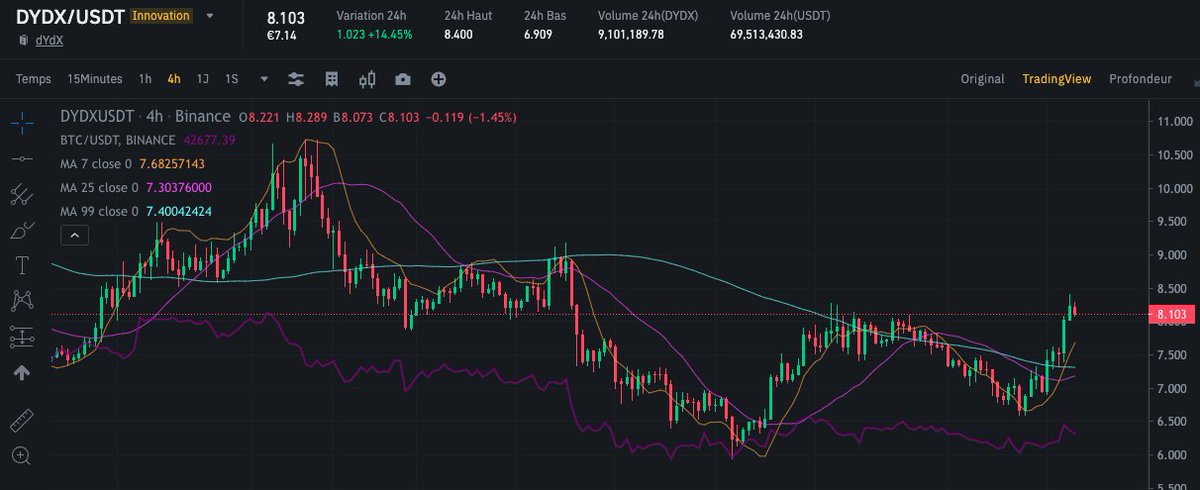This screenshot has width=1200, height=490.
Task: Click the dYdX coin info icon
Action: [24, 40]
